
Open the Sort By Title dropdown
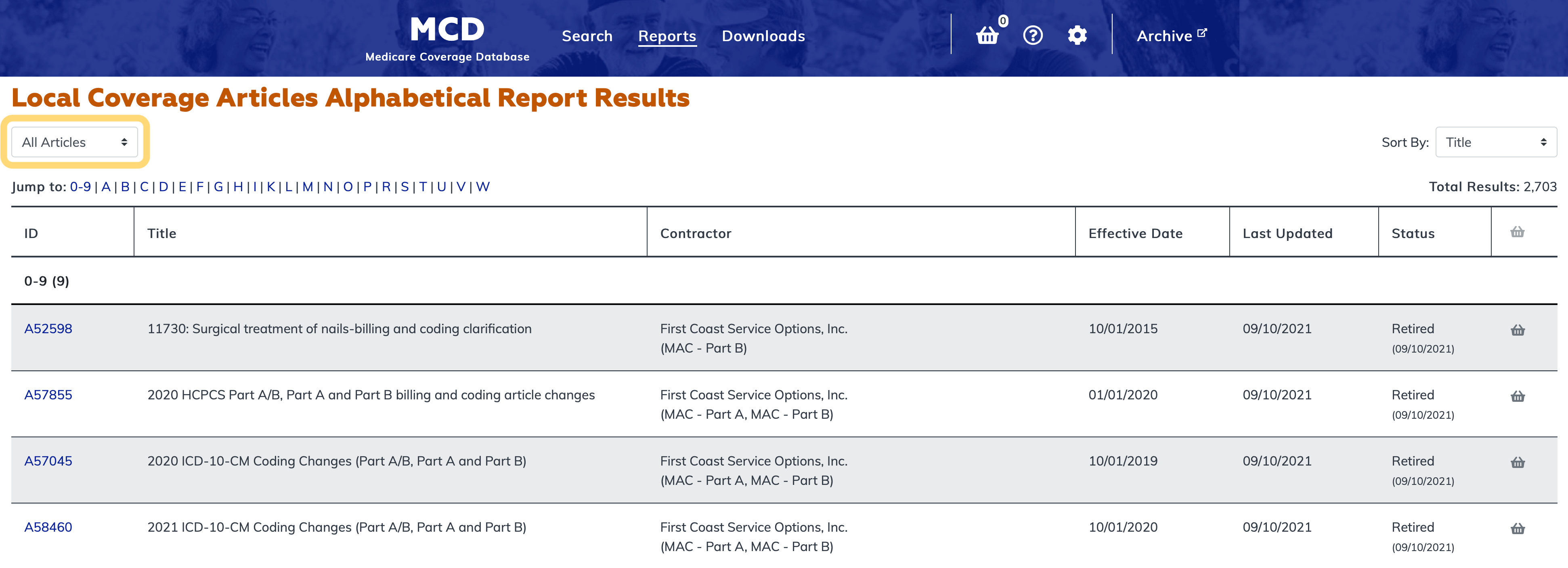pos(1495,142)
